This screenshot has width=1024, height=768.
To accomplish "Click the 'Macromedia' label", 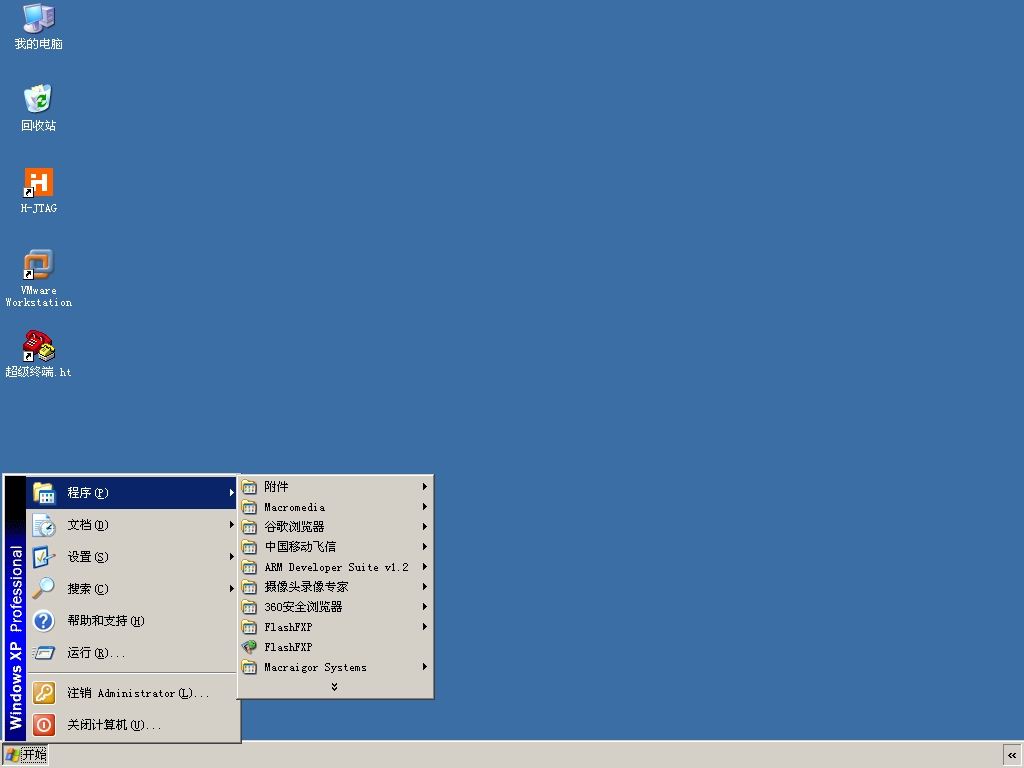I will coord(294,507).
